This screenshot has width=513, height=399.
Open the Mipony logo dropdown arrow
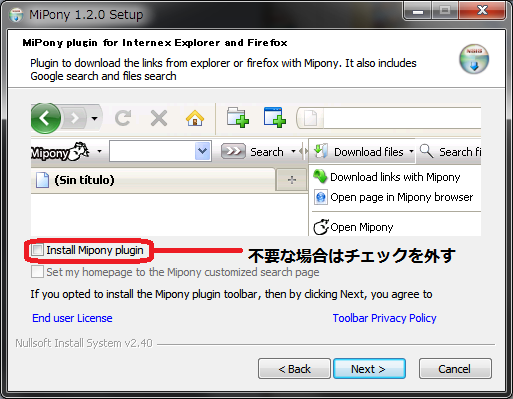[x=99, y=152]
